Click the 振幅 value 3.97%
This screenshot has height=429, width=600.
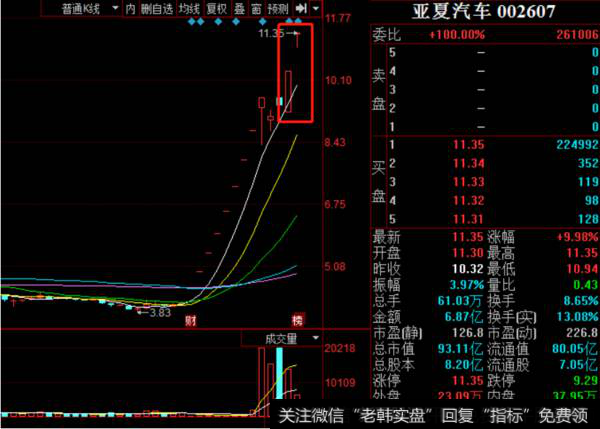pos(466,285)
